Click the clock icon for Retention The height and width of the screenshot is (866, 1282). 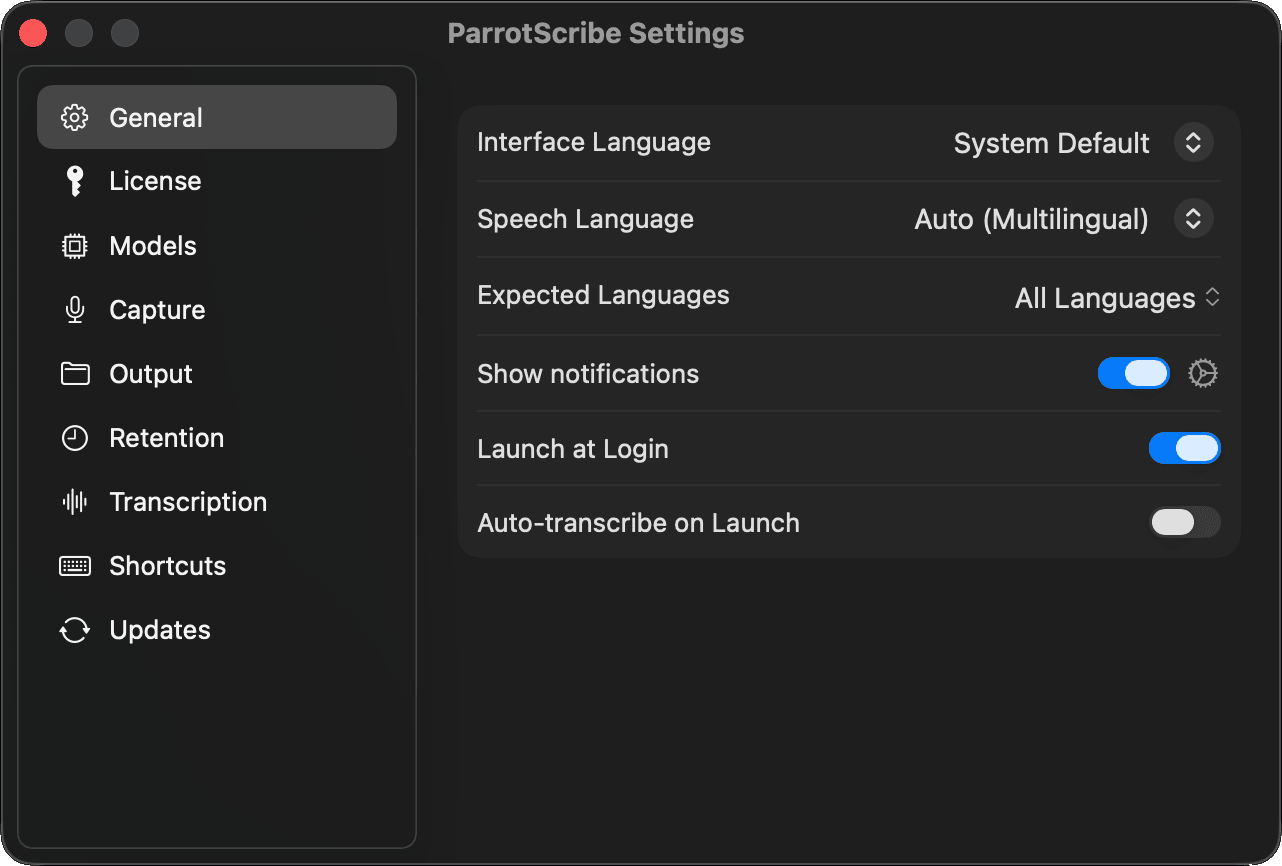tap(74, 438)
